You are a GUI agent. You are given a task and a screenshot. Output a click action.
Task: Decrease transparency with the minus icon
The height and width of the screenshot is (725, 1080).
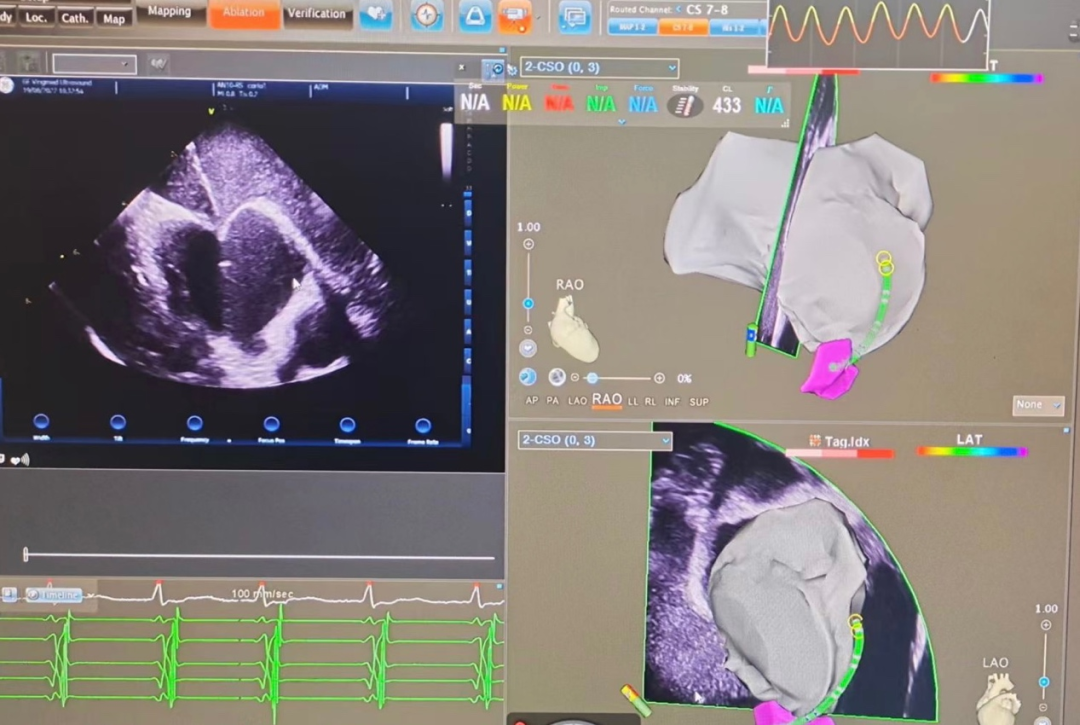pyautogui.click(x=575, y=377)
